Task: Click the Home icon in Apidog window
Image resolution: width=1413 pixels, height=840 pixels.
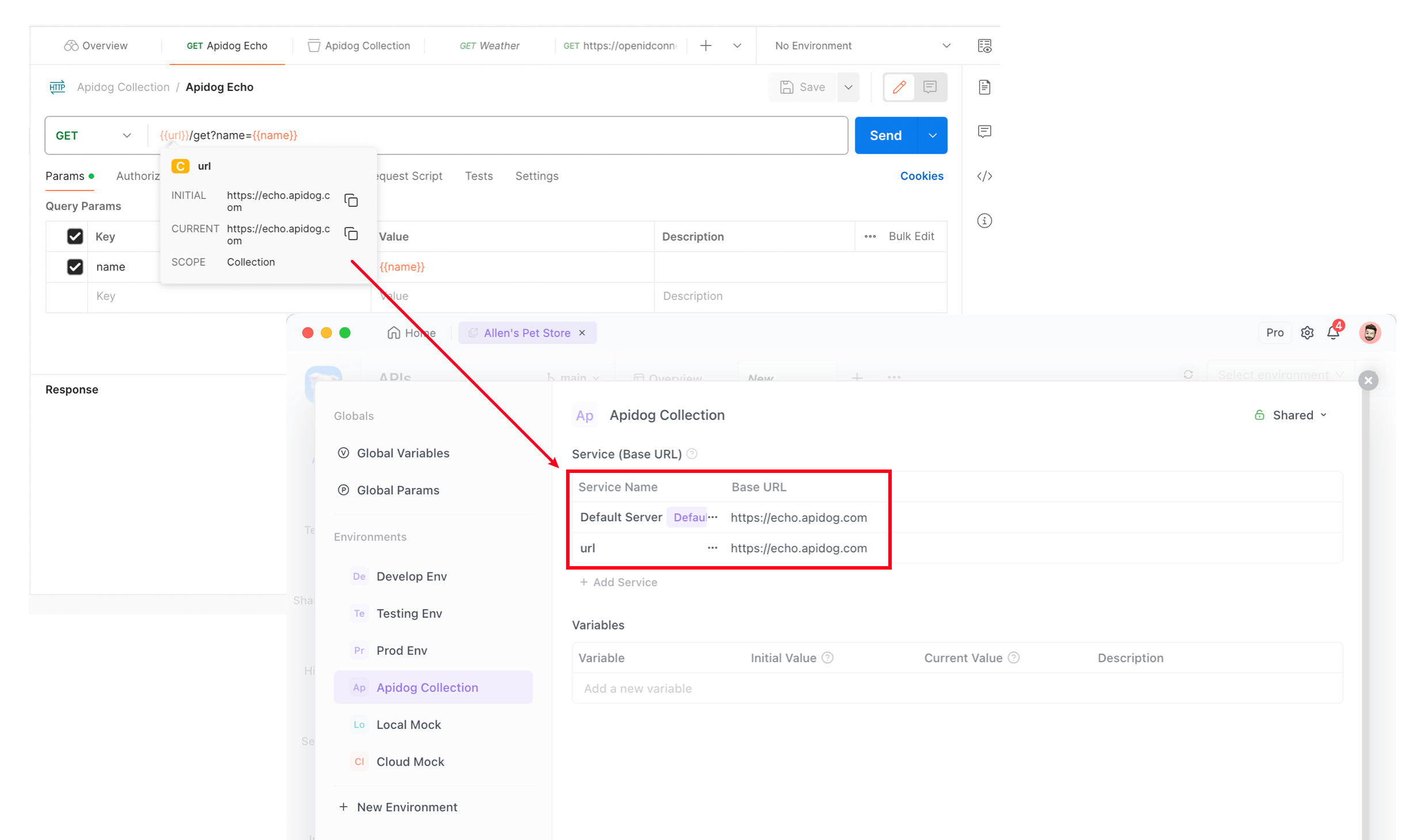Action: pyautogui.click(x=394, y=333)
